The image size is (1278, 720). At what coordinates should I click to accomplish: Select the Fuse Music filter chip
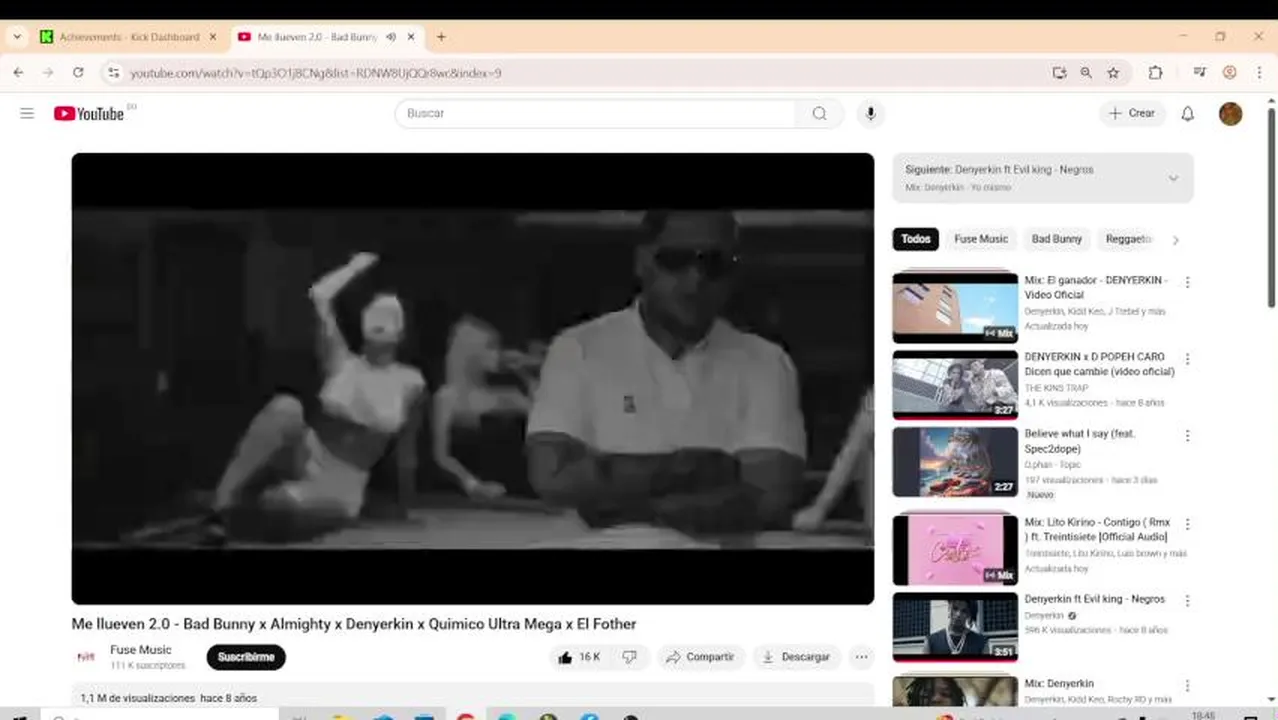(x=980, y=239)
